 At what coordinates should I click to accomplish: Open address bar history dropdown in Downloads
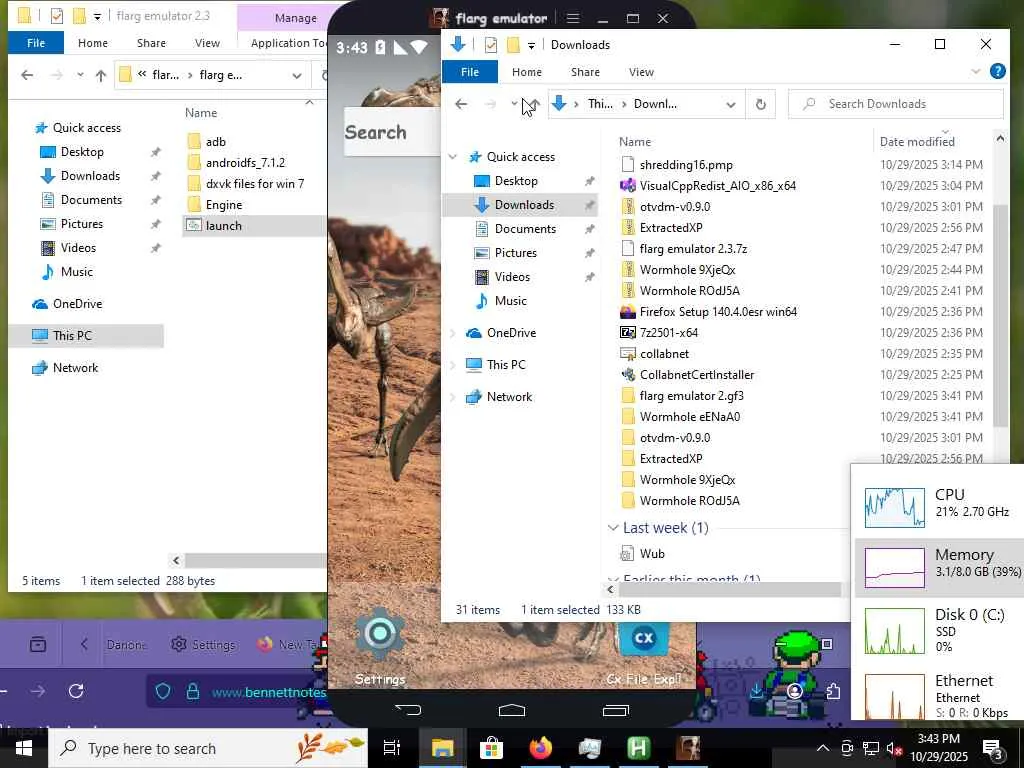point(731,104)
